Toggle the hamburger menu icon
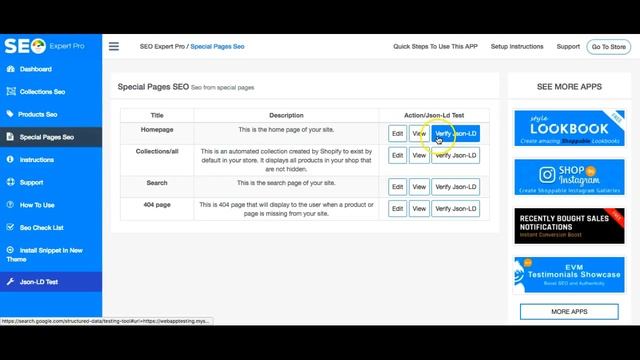 pos(114,47)
